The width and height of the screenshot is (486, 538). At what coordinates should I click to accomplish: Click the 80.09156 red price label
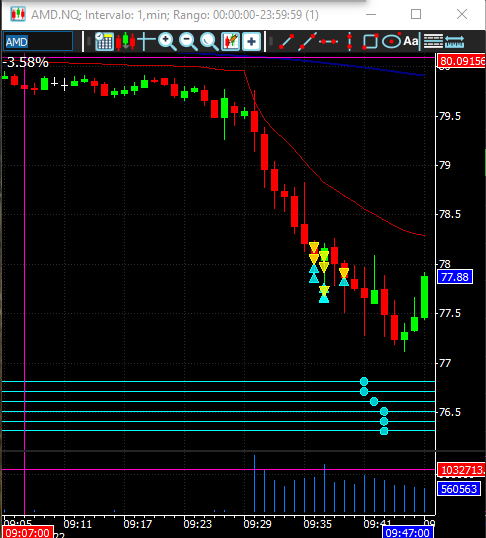461,61
